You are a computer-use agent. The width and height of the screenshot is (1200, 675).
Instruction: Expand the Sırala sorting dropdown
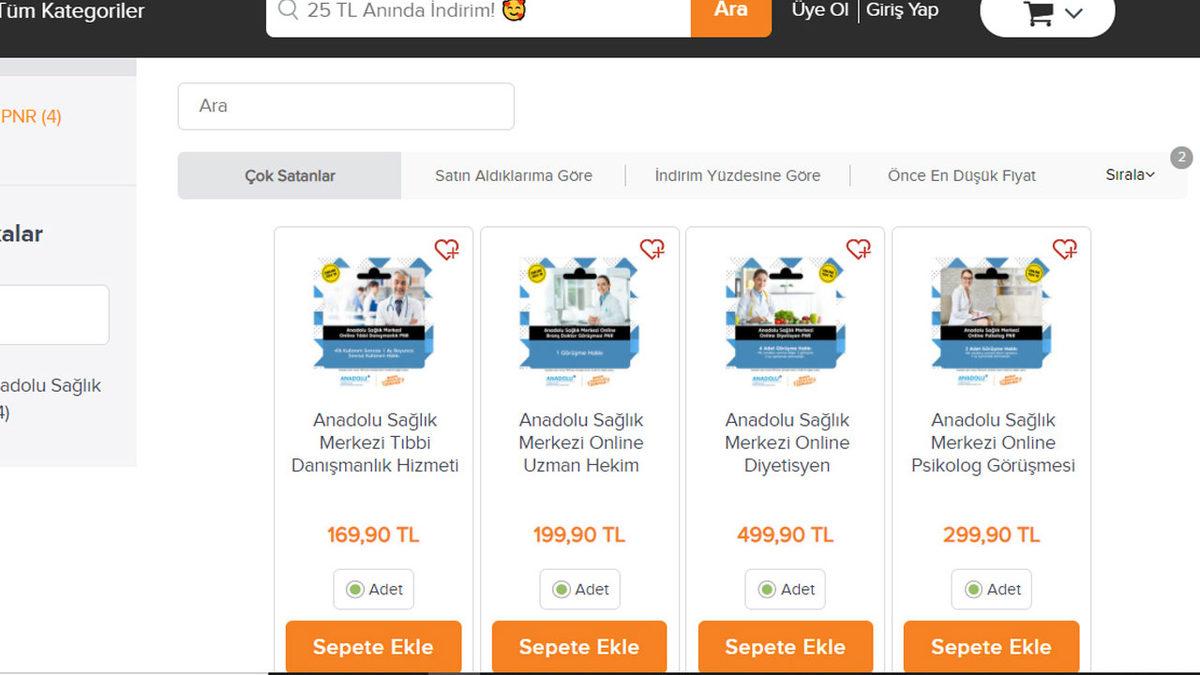[x=1130, y=175]
